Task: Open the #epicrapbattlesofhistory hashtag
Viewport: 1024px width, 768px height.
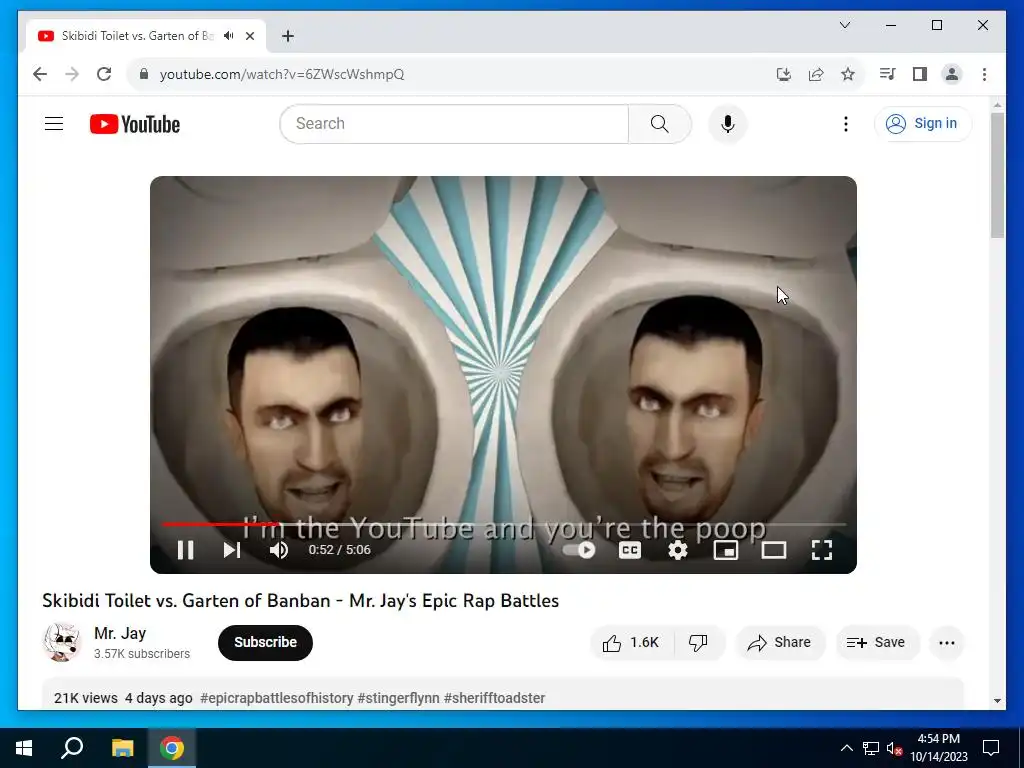Action: coord(276,697)
